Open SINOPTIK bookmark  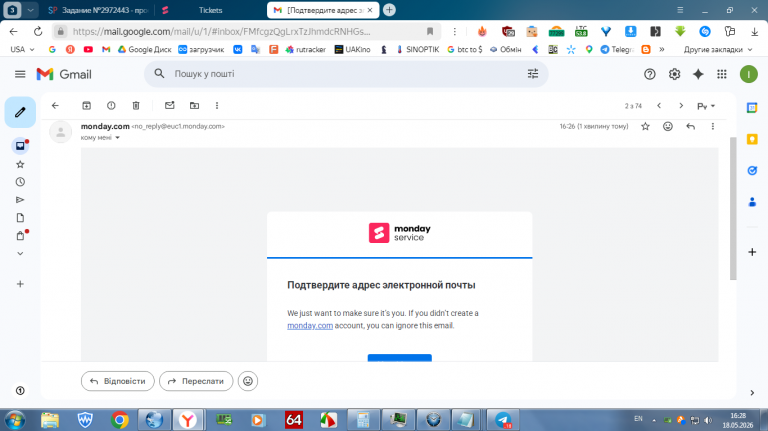417,49
